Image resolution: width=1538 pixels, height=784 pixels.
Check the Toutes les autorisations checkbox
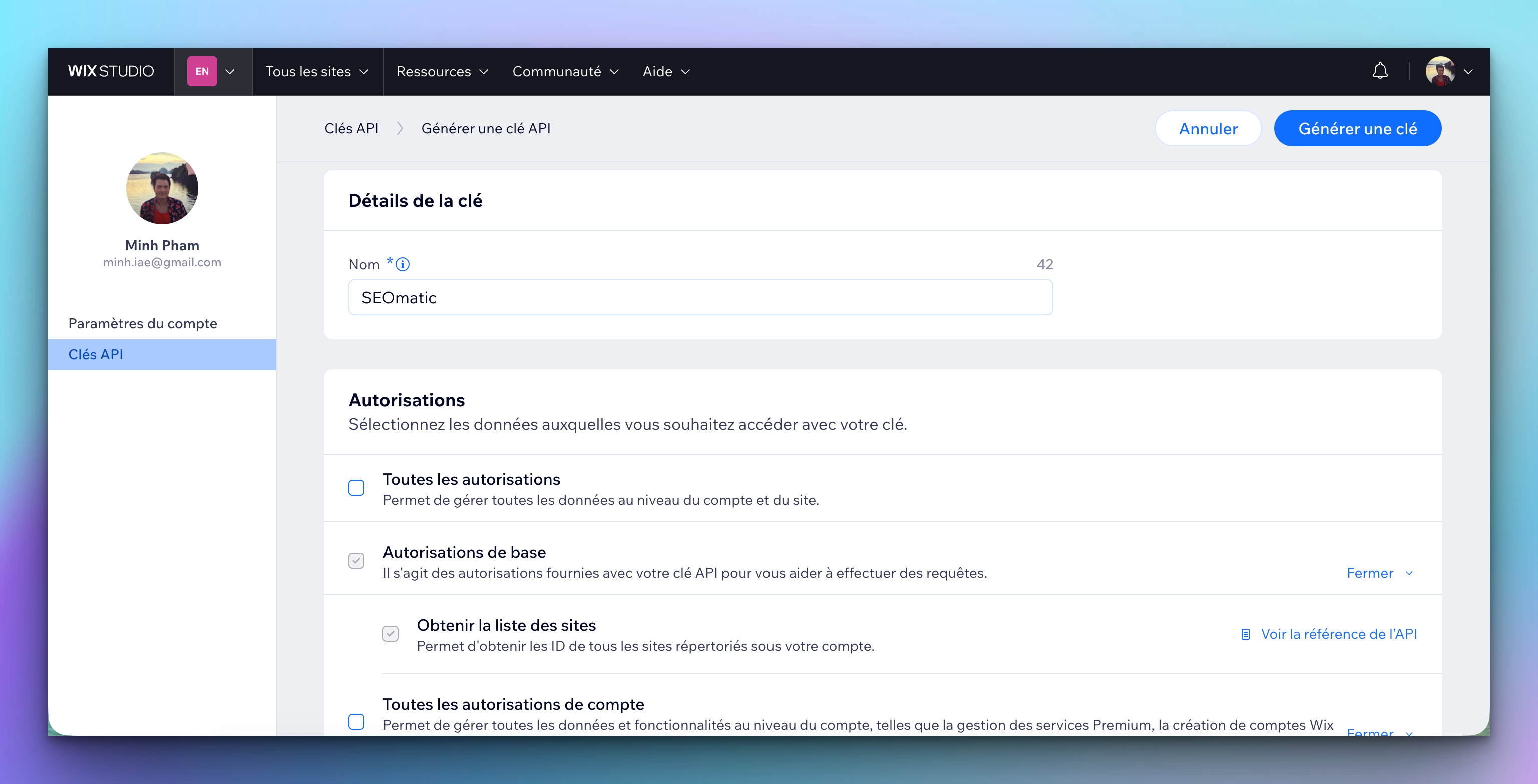tap(356, 488)
